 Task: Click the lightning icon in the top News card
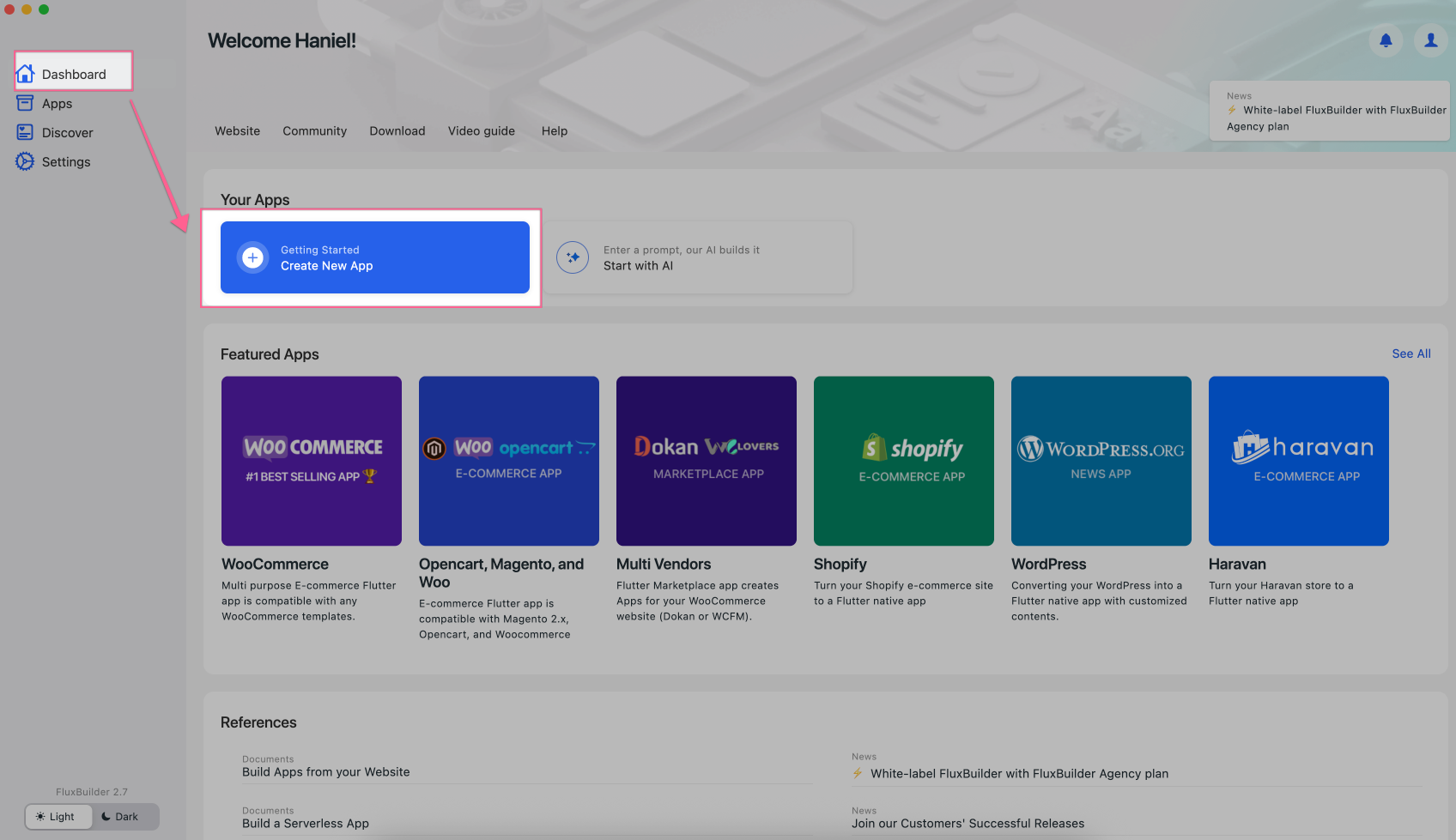(x=1232, y=111)
